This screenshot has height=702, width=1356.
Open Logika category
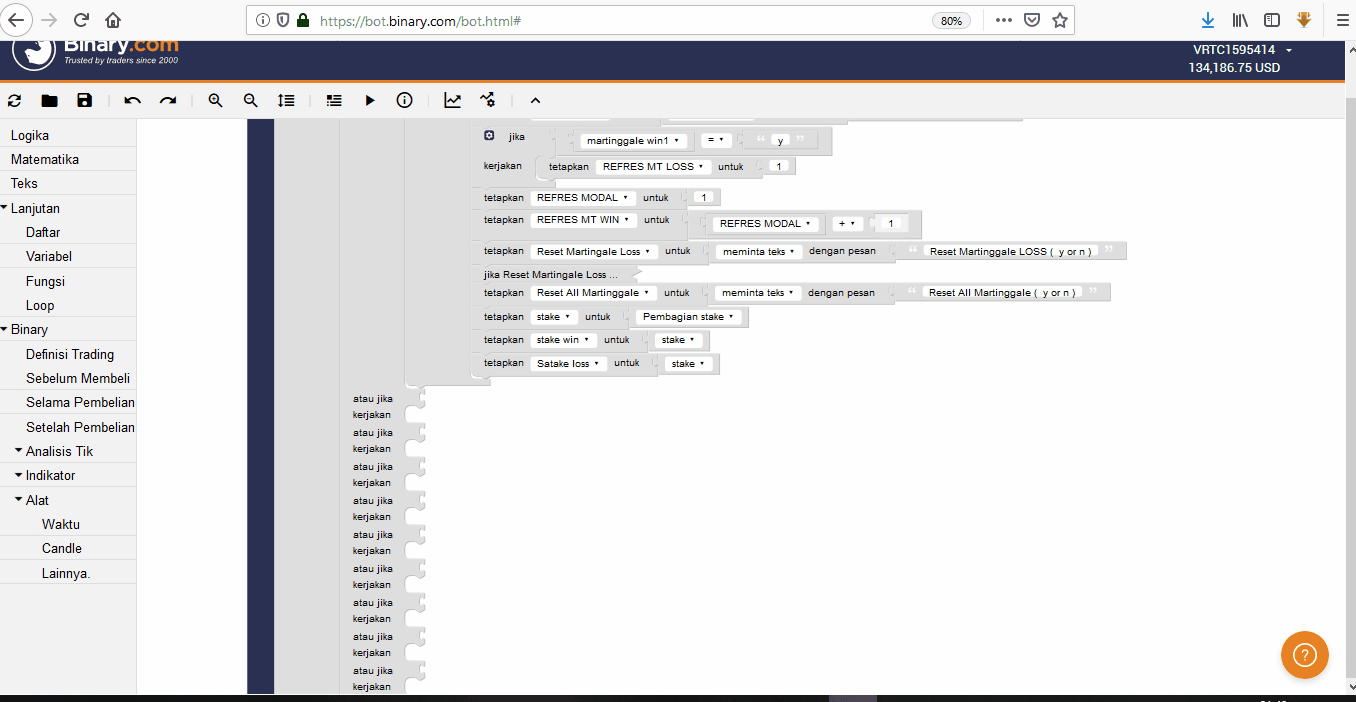(68, 135)
